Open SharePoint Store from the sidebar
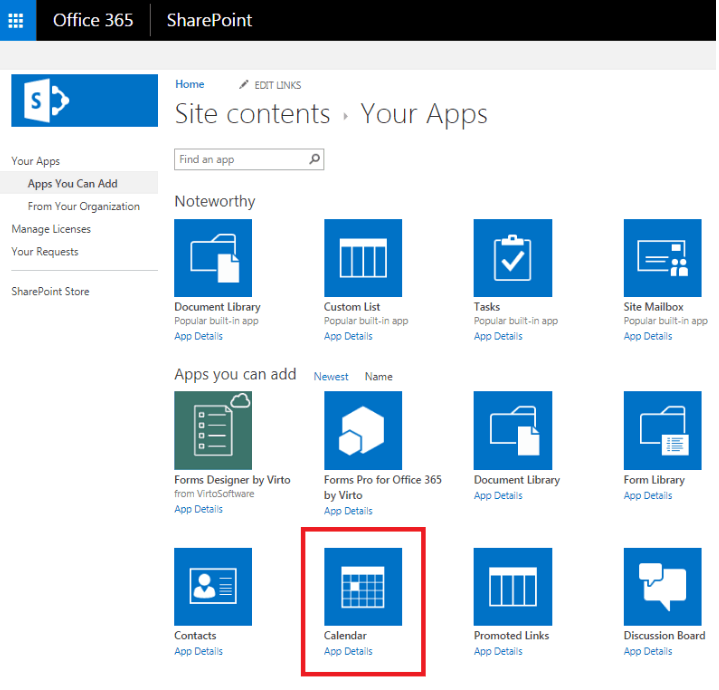Screen dimensions: 719x690 coord(50,291)
